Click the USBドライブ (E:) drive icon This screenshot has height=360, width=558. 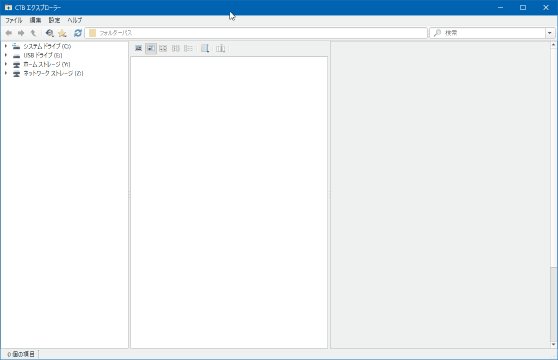(16, 56)
